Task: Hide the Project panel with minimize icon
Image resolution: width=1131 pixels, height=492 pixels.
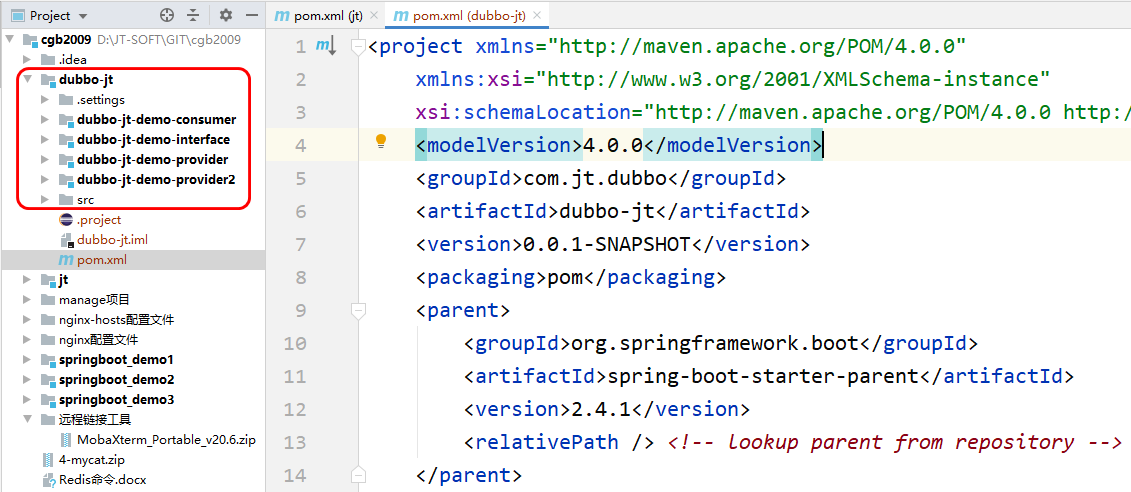Action: 252,15
